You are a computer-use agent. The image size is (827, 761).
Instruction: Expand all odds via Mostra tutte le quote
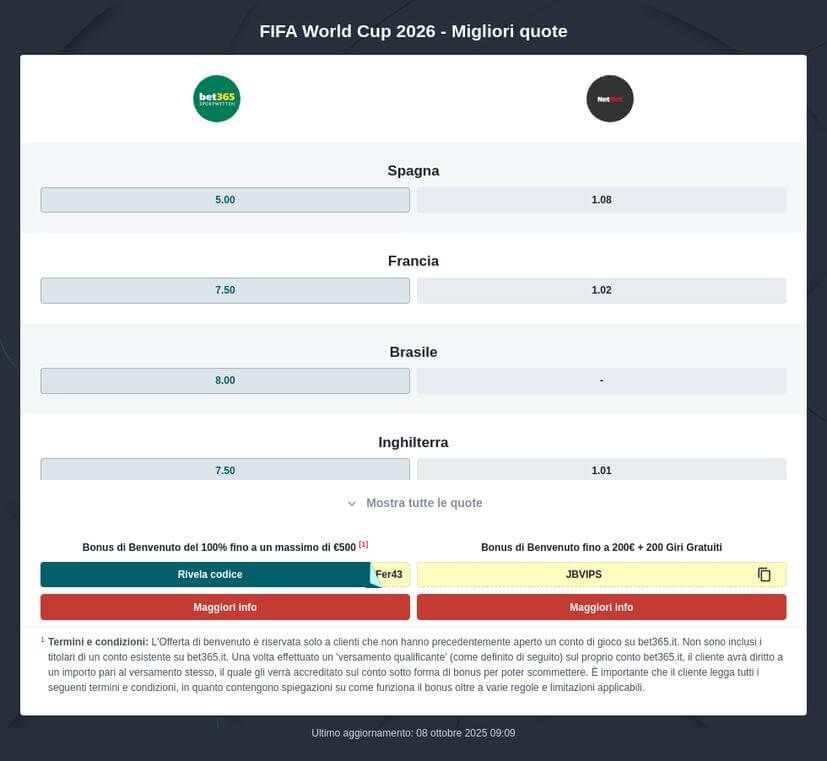coord(424,503)
